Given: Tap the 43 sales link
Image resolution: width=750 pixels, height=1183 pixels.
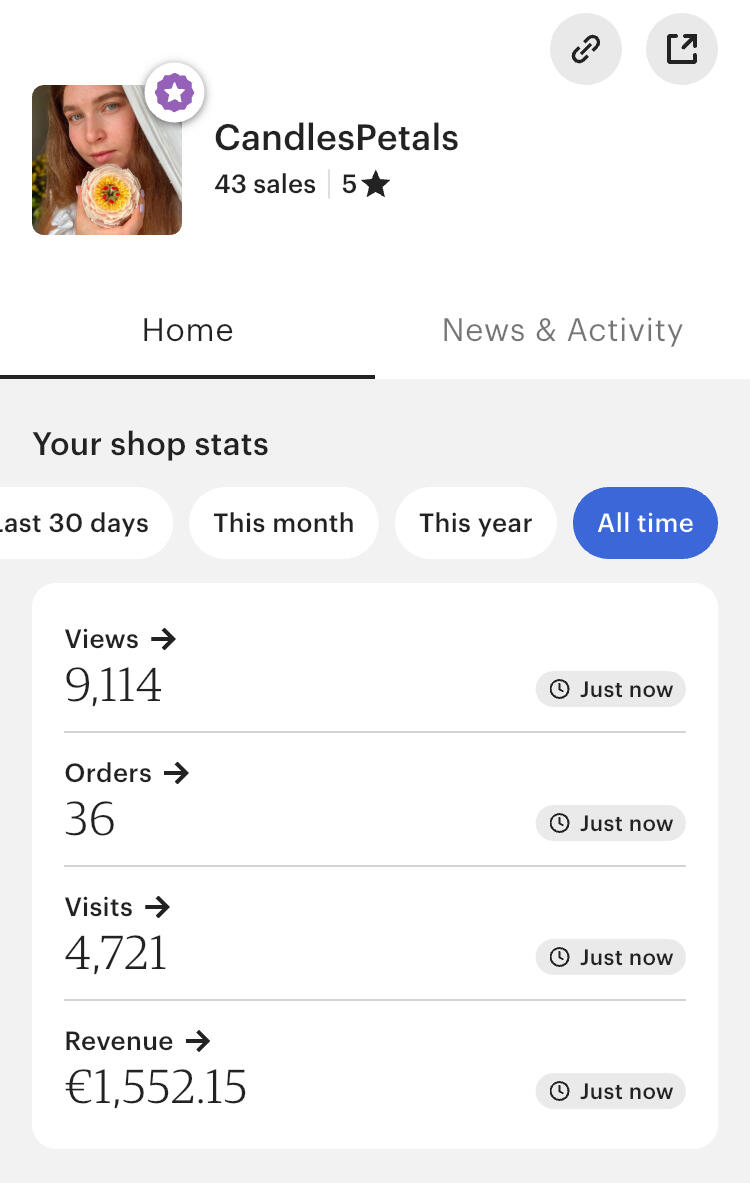Looking at the screenshot, I should pos(265,185).
